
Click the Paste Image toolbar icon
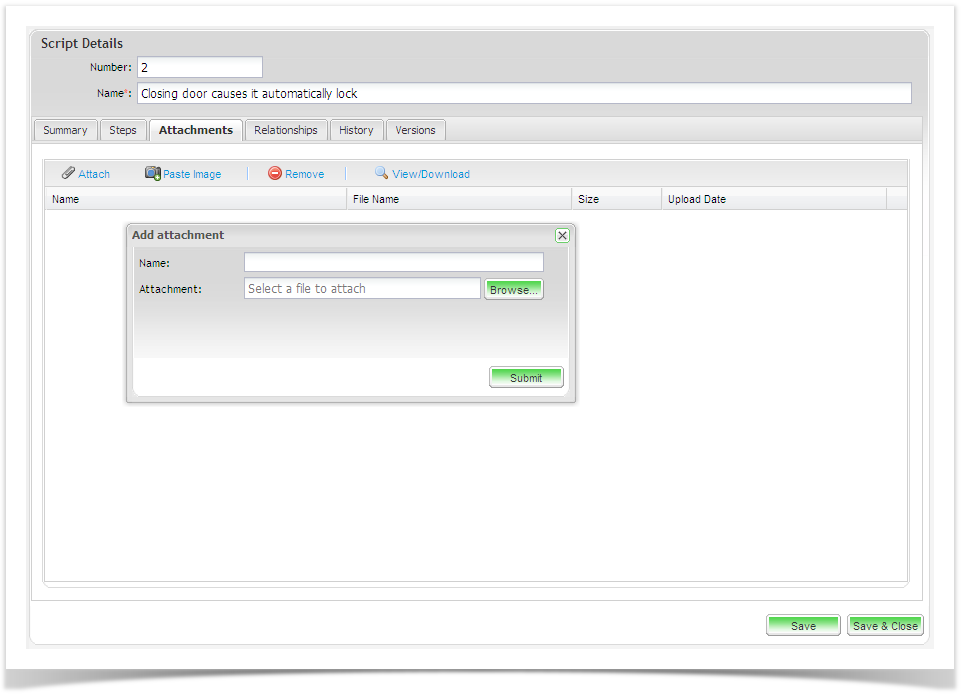point(153,173)
